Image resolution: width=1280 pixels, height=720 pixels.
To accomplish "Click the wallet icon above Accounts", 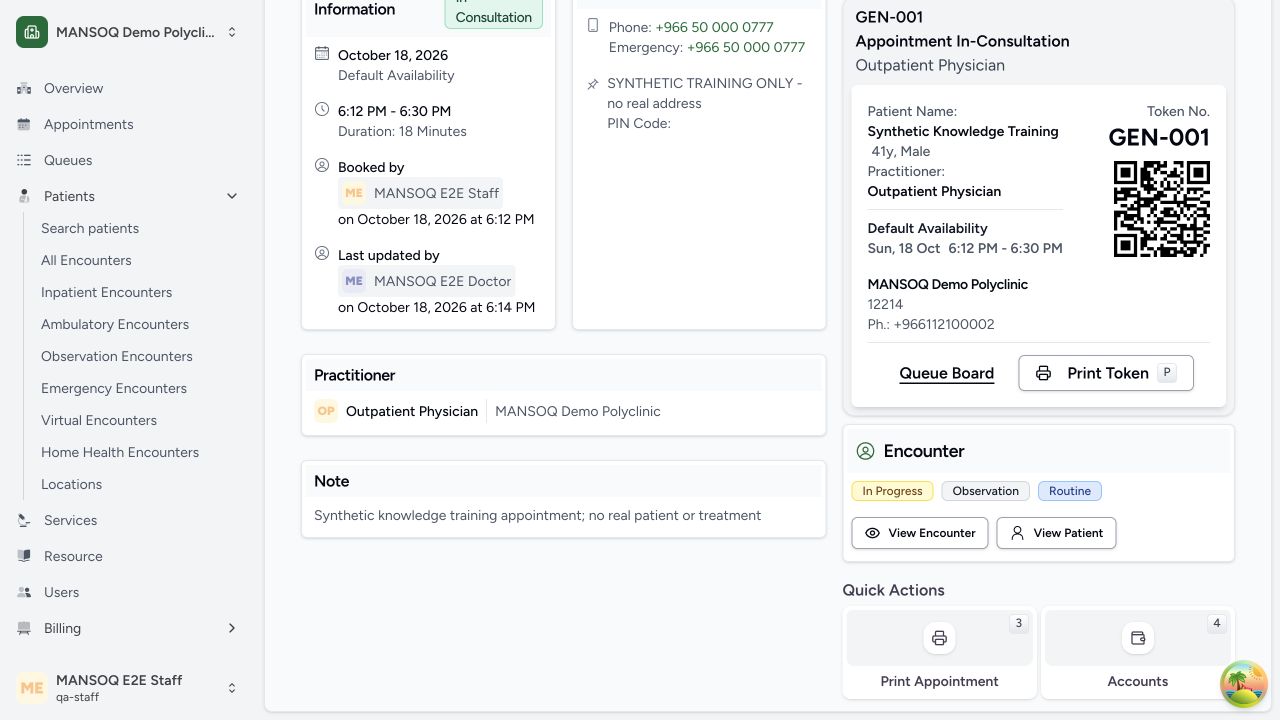I will click(1137, 638).
